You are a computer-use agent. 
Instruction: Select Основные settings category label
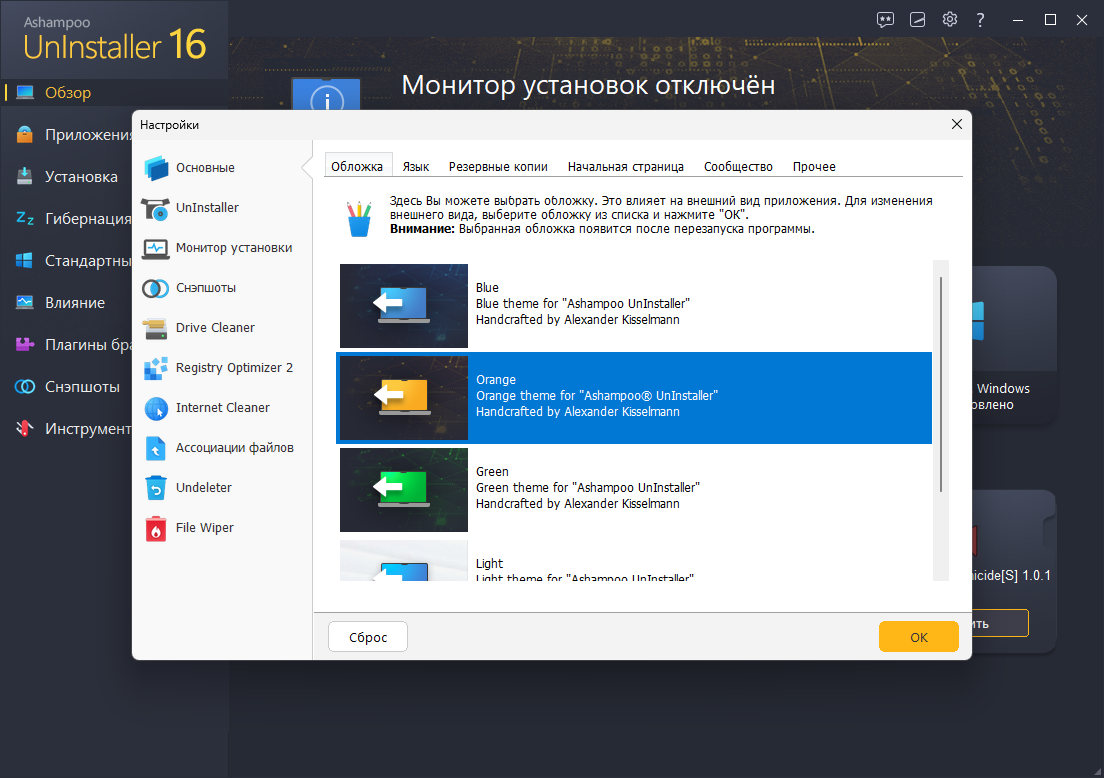coord(206,168)
